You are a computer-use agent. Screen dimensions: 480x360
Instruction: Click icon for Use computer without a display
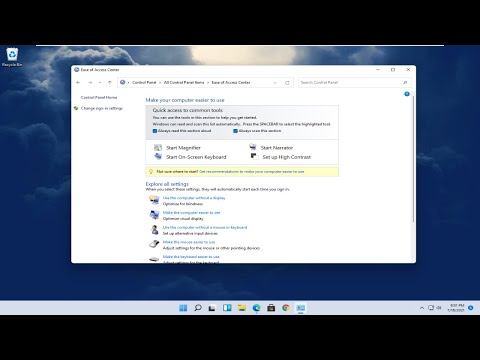point(154,200)
